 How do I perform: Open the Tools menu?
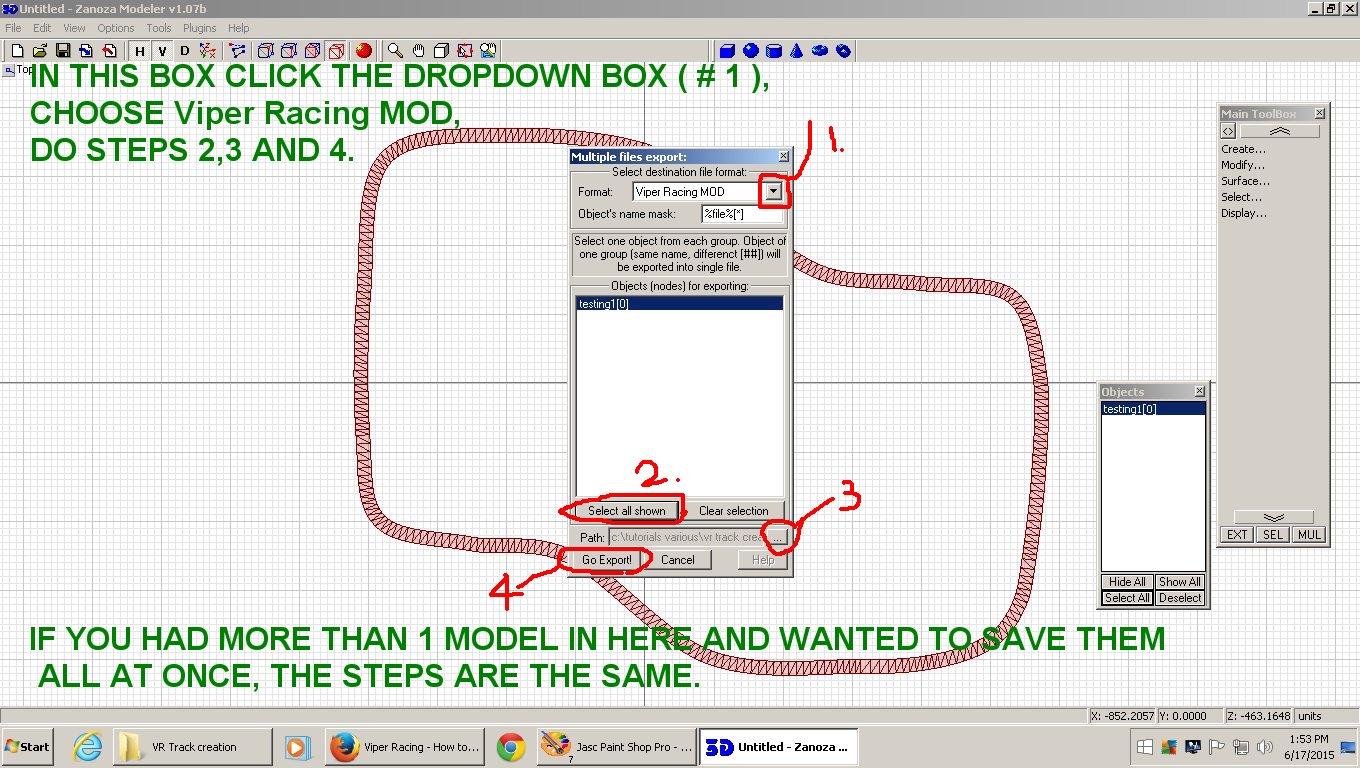159,28
